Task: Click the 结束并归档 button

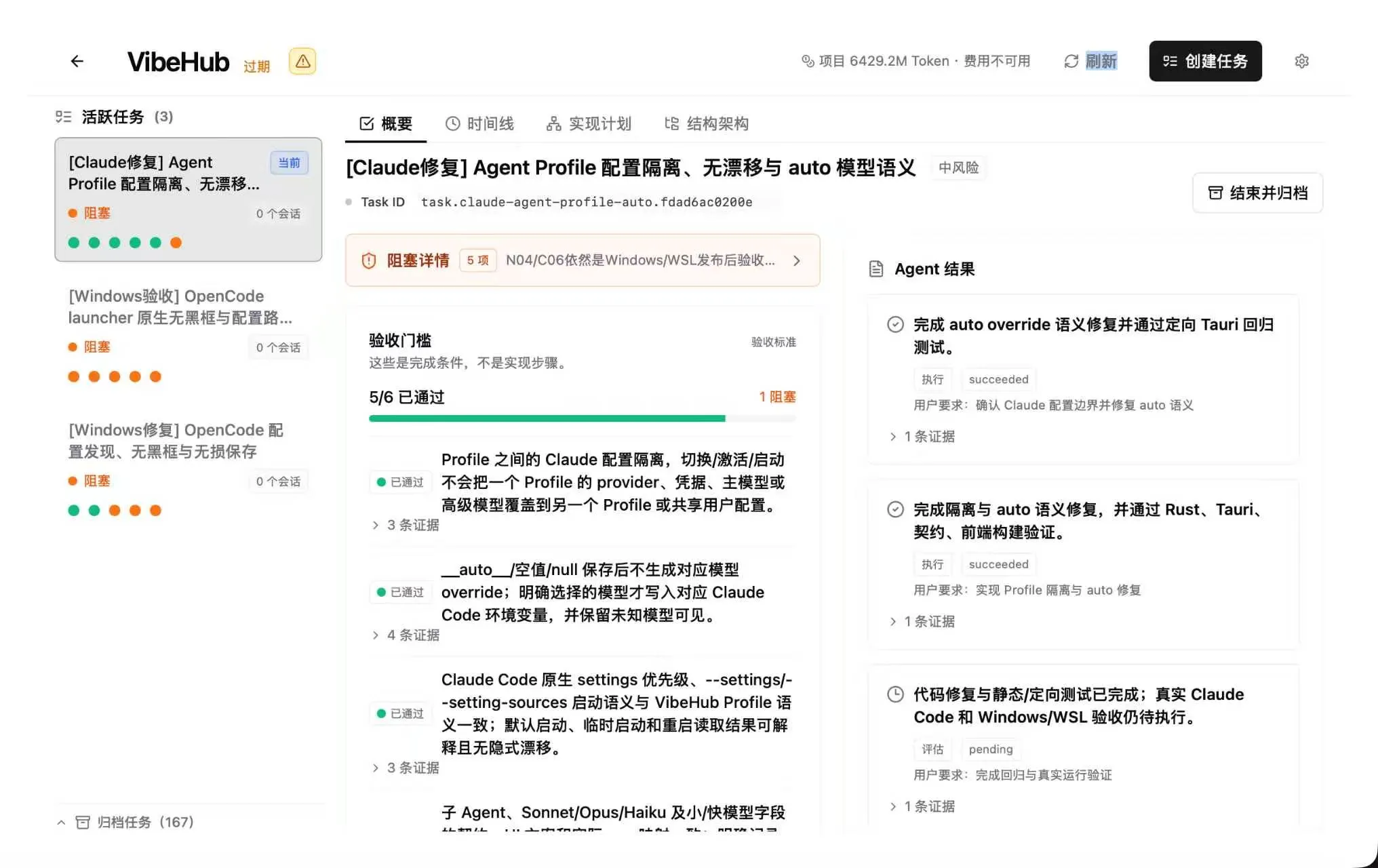Action: (x=1257, y=193)
